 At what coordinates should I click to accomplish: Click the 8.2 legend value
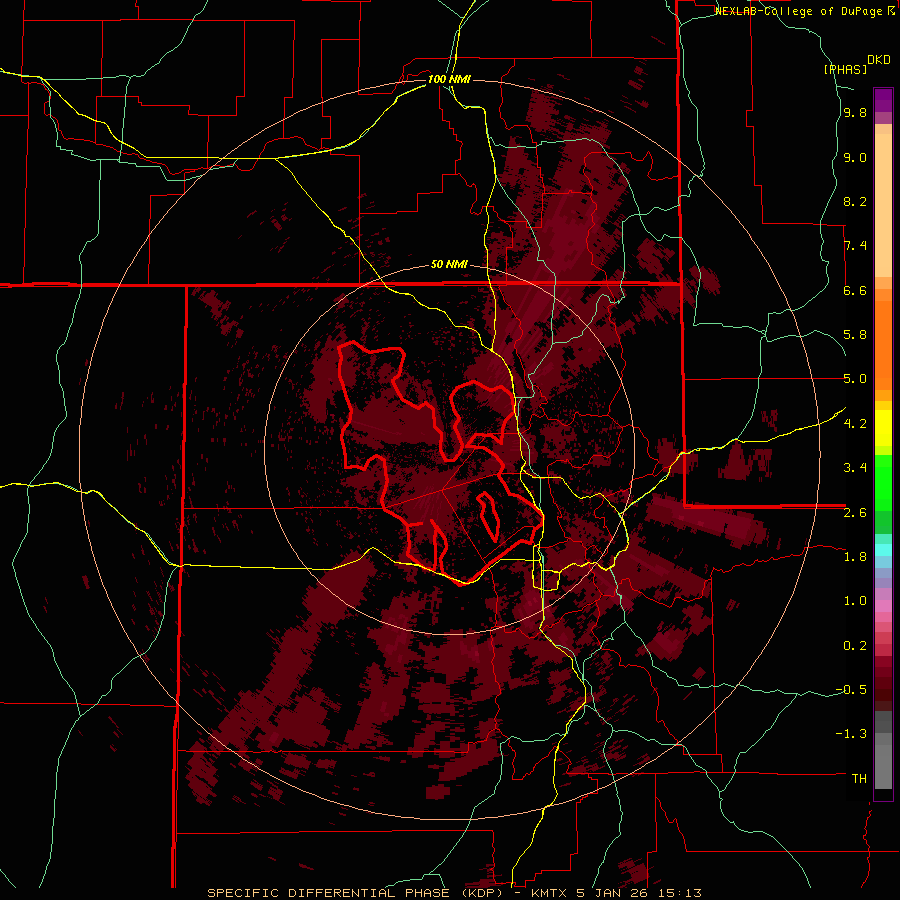pyautogui.click(x=855, y=202)
